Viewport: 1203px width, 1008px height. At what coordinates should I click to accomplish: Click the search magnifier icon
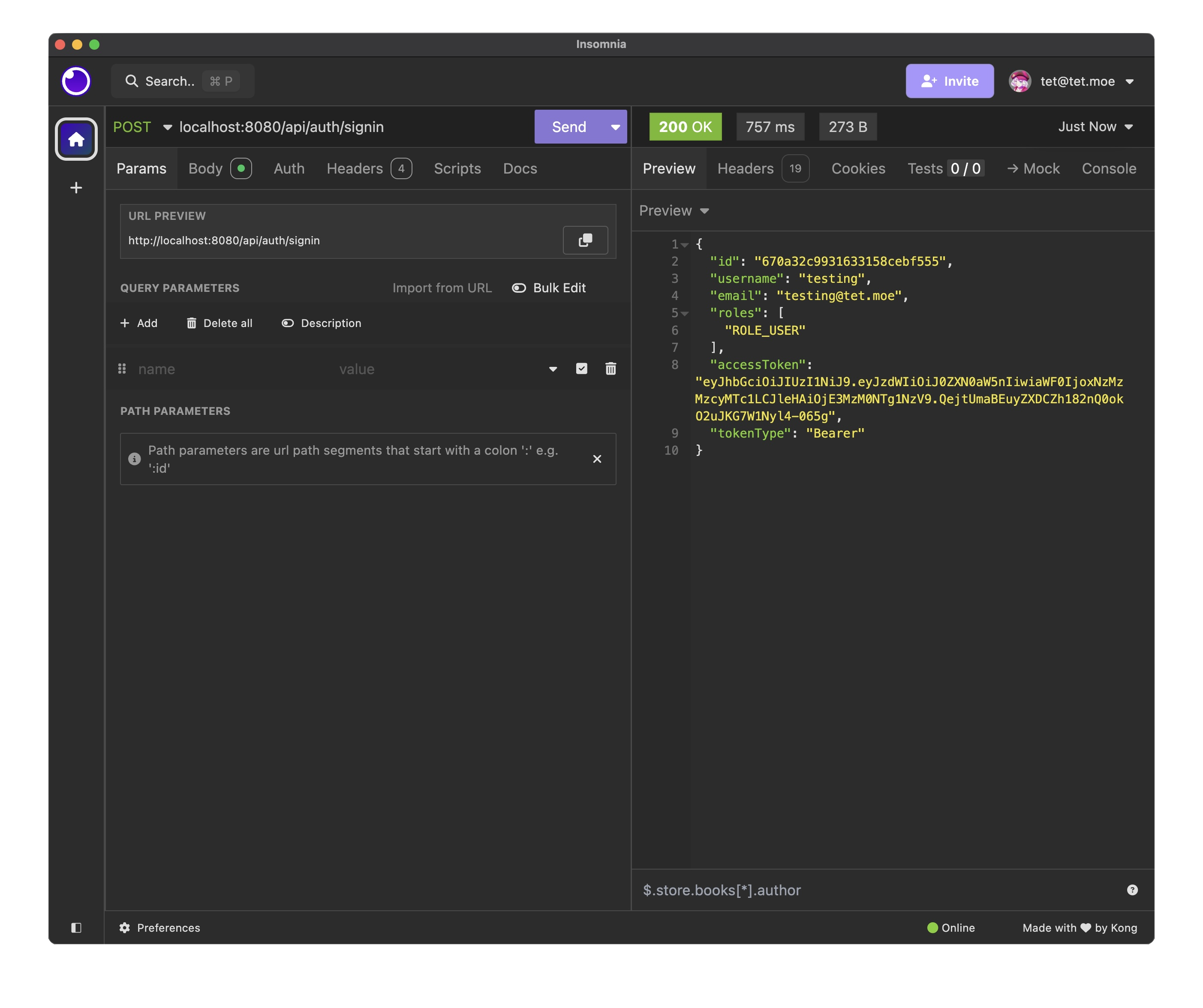132,81
